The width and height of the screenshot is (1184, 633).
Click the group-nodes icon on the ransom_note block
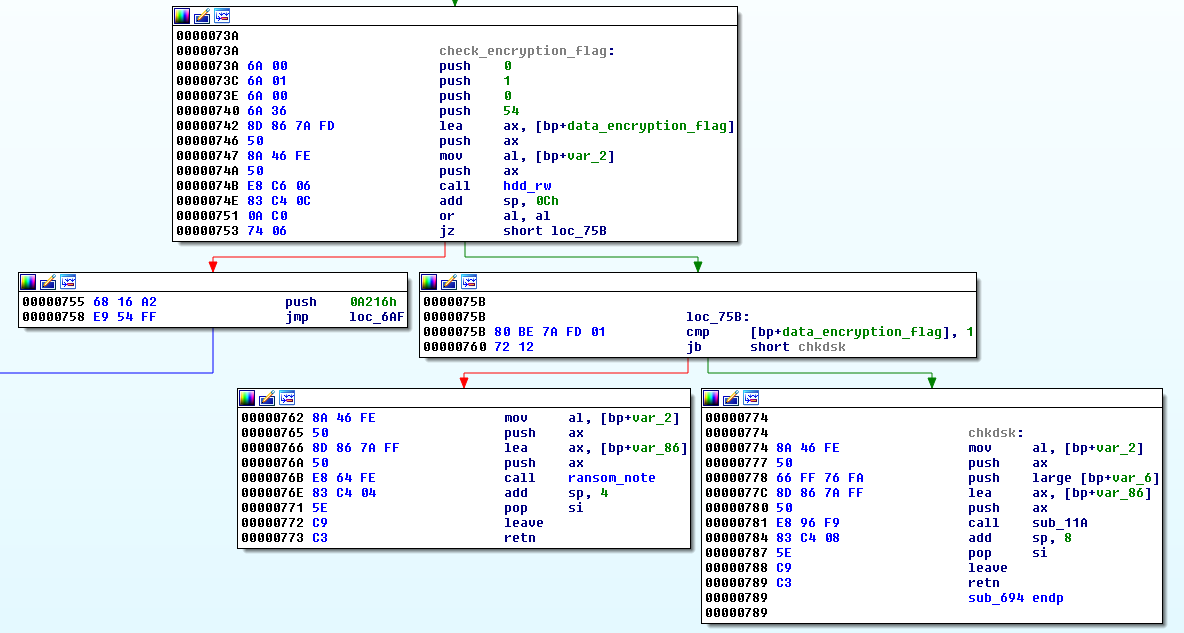[x=286, y=397]
